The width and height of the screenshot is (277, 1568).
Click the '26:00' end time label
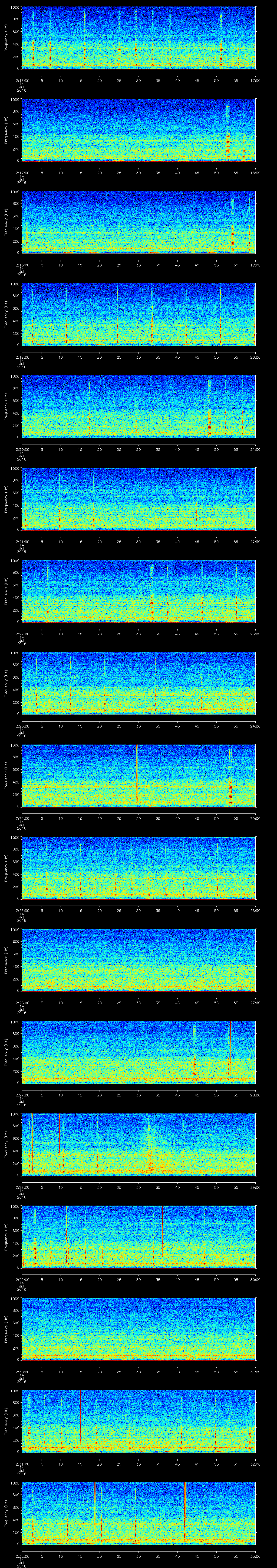pyautogui.click(x=255, y=910)
